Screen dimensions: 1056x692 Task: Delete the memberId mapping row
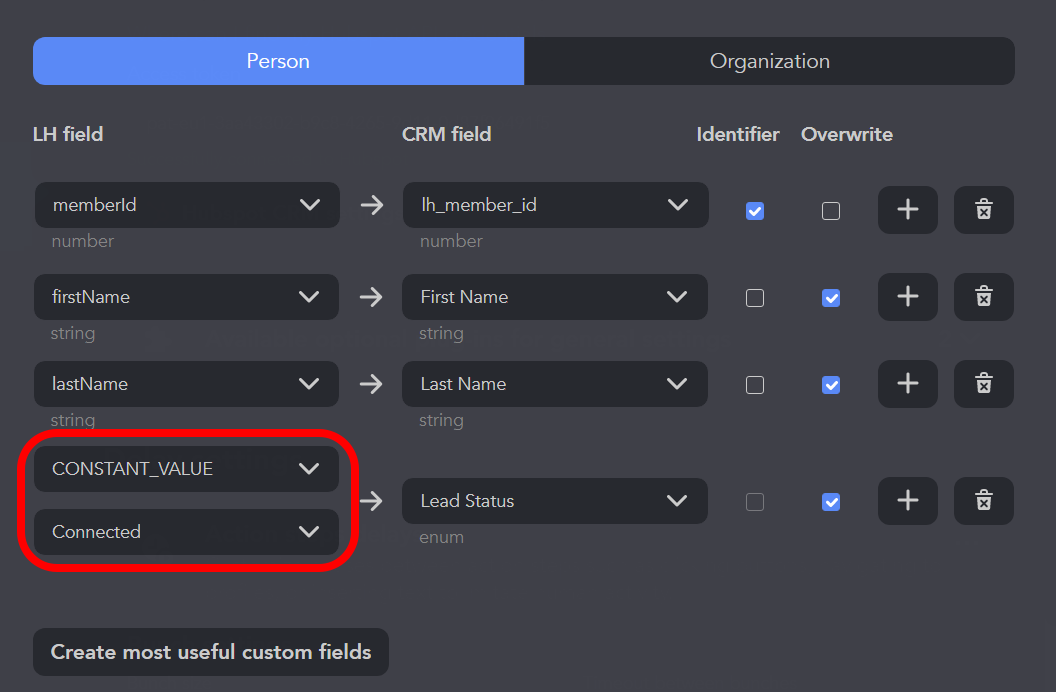983,209
